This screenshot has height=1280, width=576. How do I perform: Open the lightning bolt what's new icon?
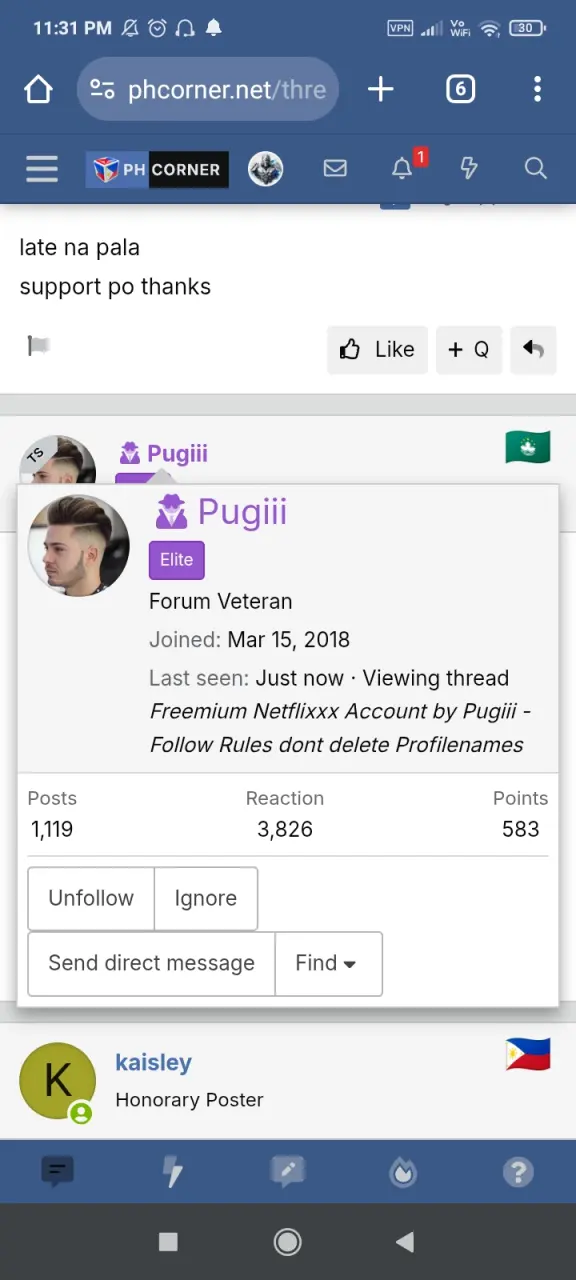tap(469, 169)
